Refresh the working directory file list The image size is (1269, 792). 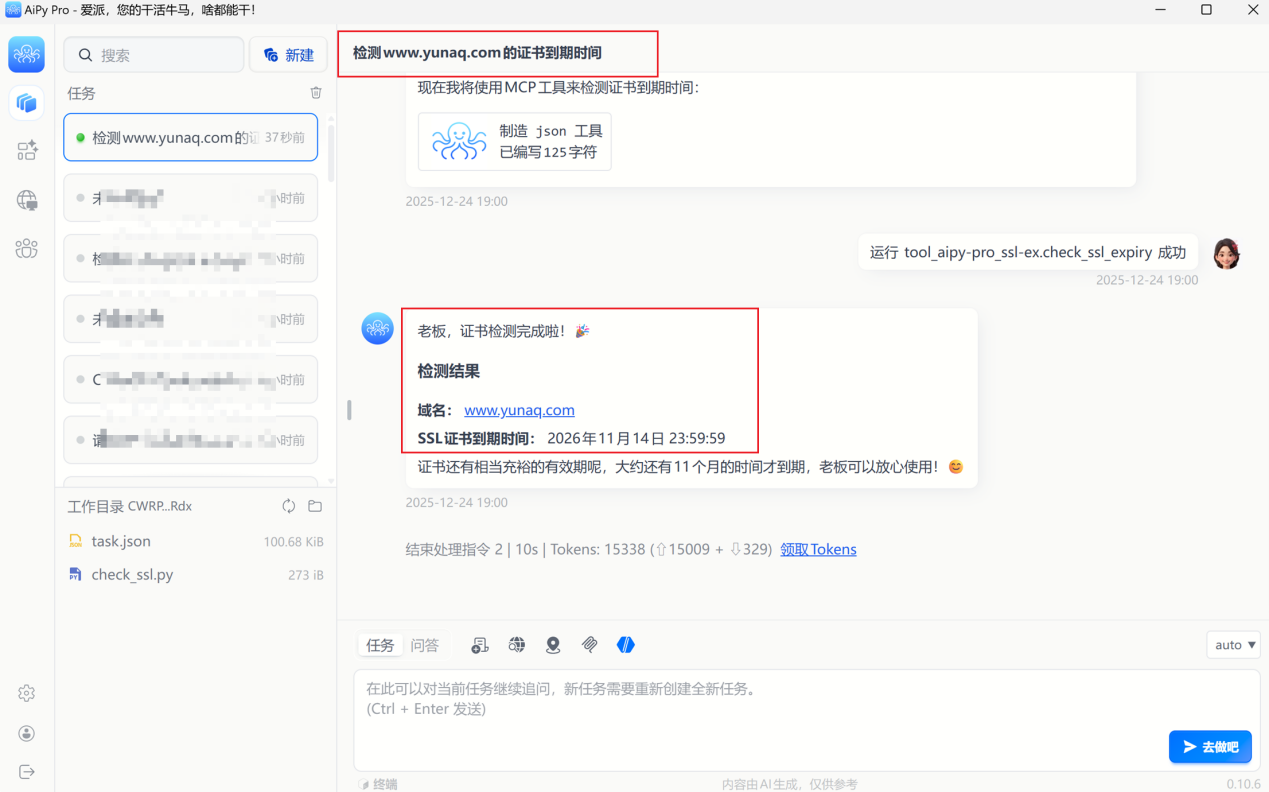tap(289, 506)
